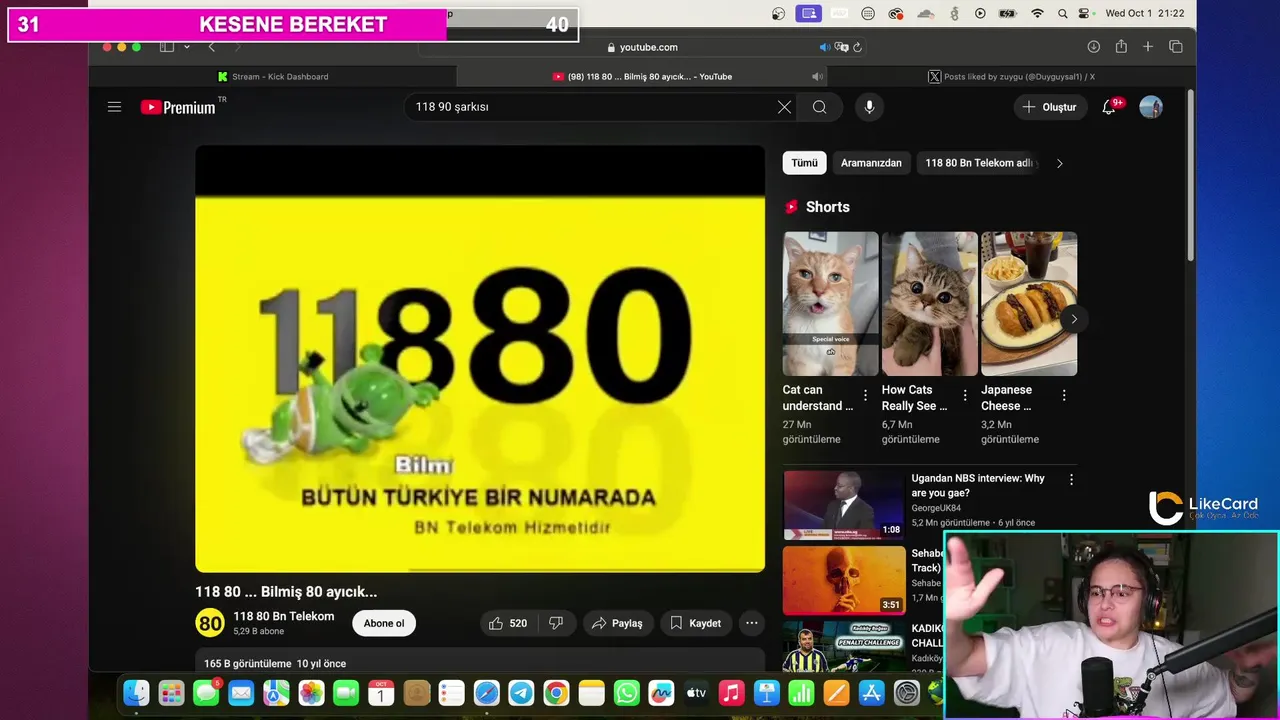Open Photos from the dock
Viewport: 1280px width, 720px height.
pos(311,693)
